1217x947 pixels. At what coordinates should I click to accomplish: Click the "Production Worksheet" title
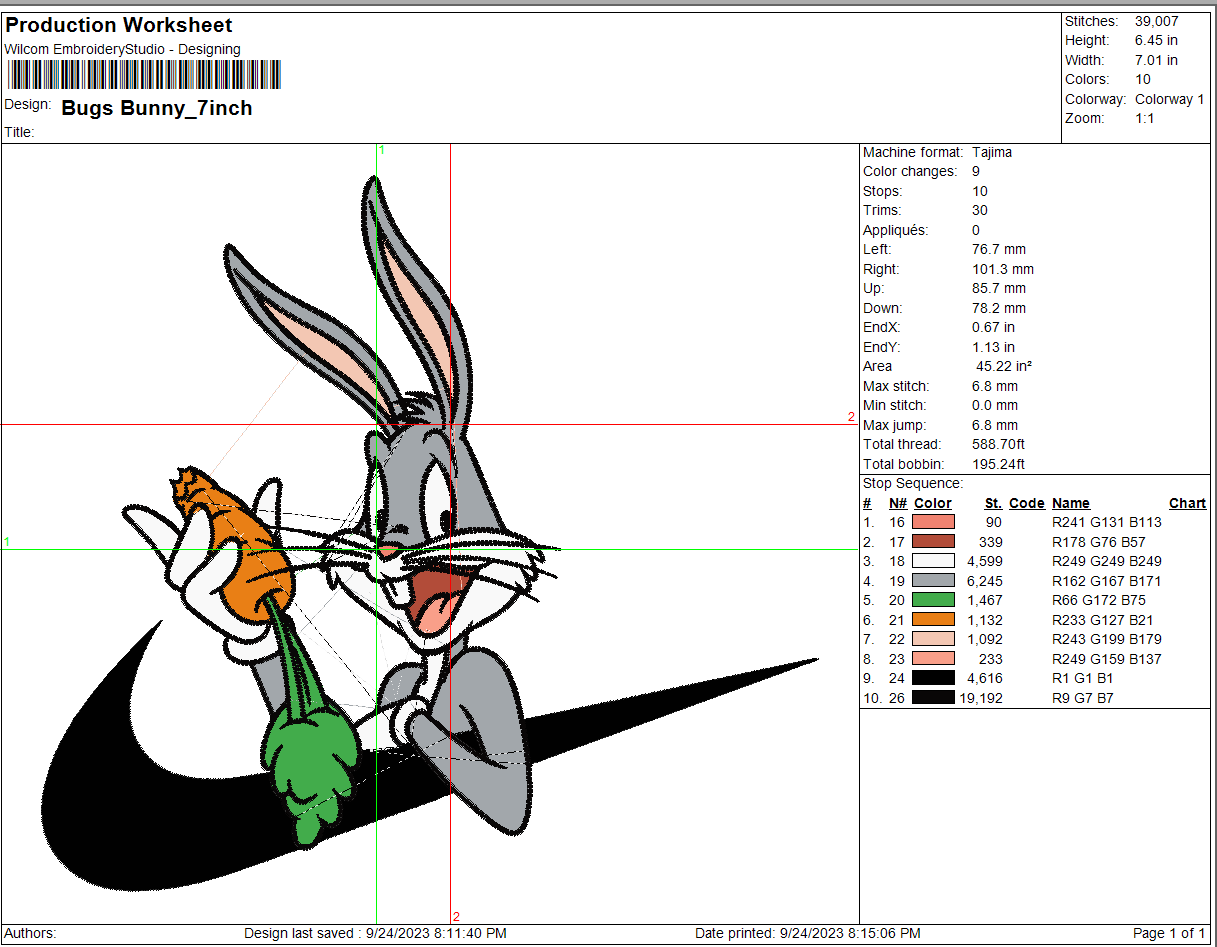[119, 25]
